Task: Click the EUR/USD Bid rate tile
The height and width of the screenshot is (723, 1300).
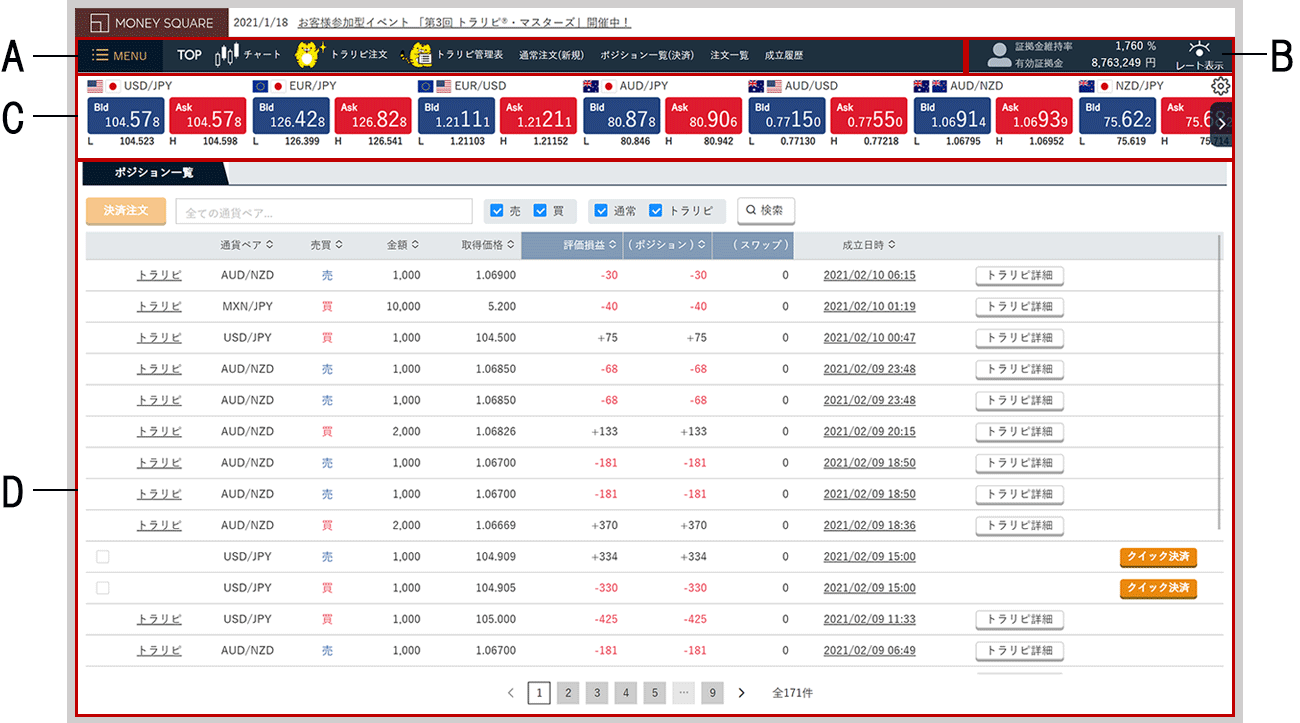Action: [455, 116]
